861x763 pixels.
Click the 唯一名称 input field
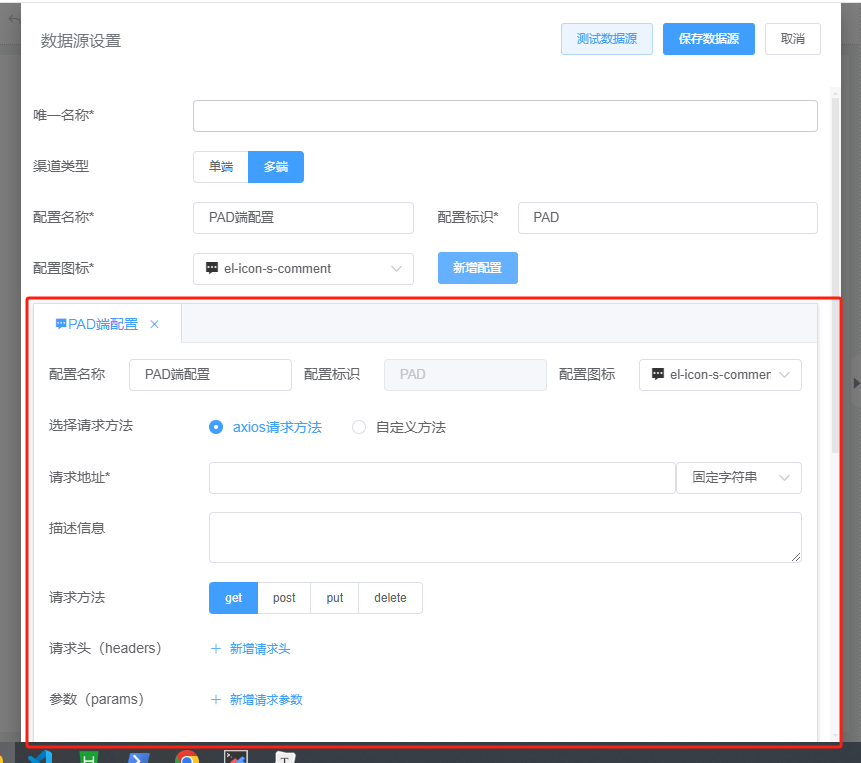coord(504,116)
